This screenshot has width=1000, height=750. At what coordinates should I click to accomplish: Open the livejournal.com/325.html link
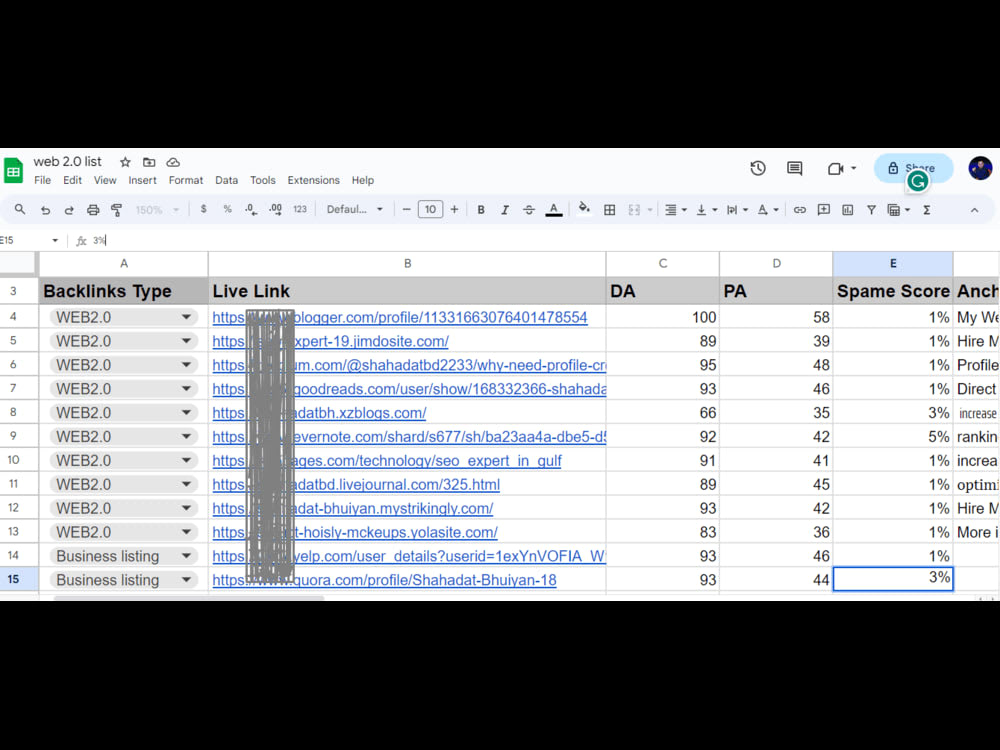click(x=356, y=485)
